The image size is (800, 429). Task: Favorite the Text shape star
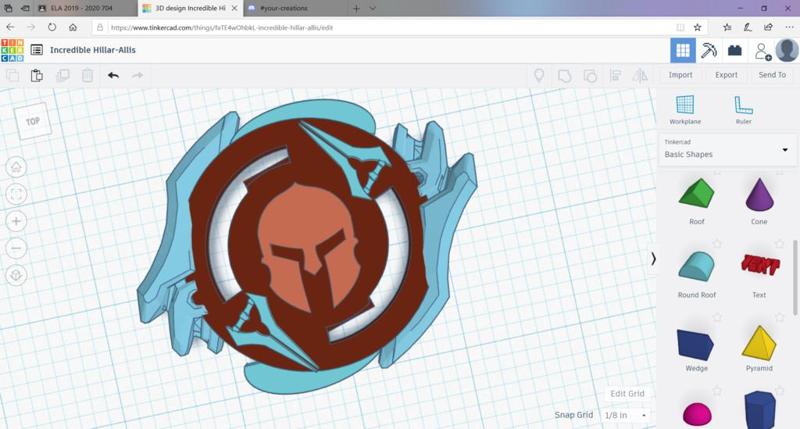pos(779,244)
